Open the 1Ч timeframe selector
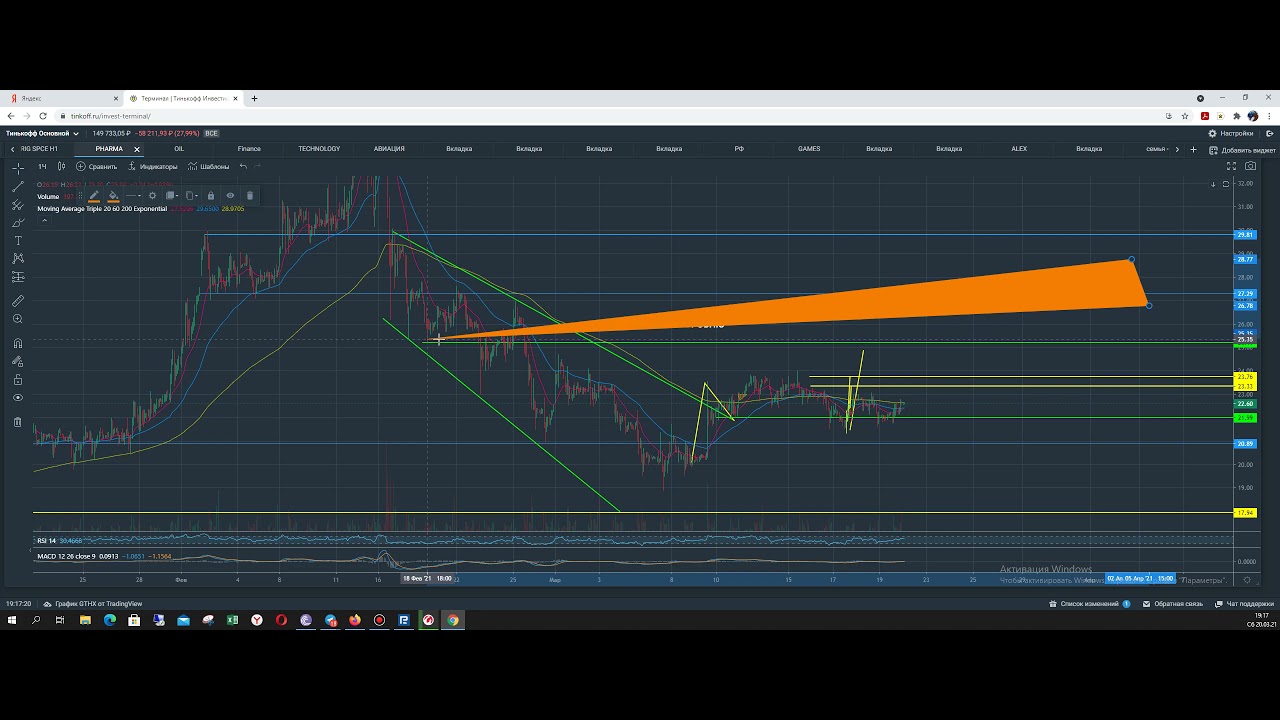Screen dimensions: 1280x720 (42, 166)
